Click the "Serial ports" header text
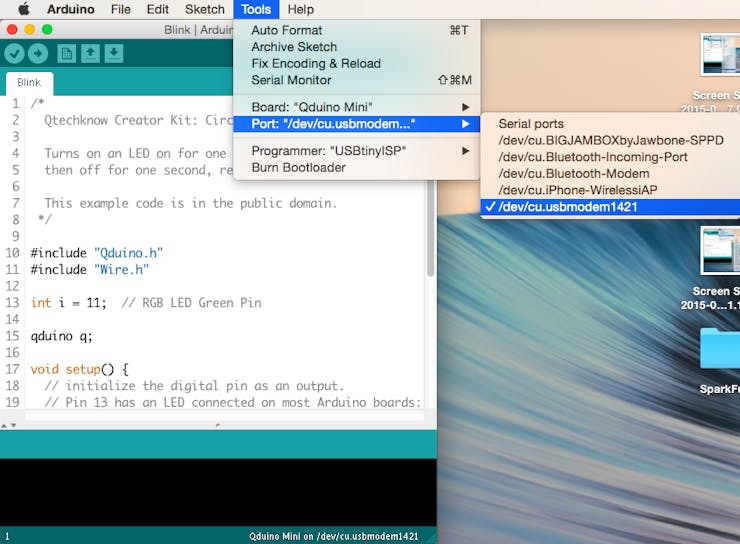Image resolution: width=740 pixels, height=544 pixels. (x=531, y=124)
